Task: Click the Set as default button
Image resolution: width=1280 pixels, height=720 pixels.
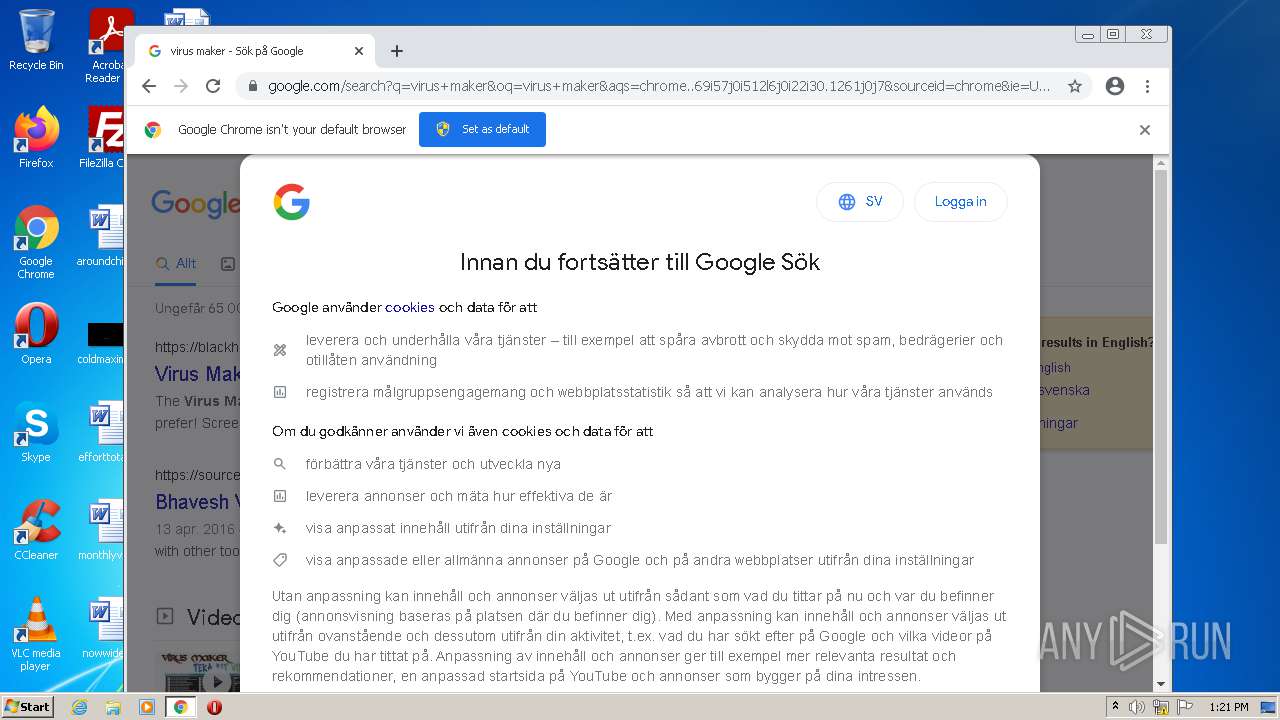Action: click(x=482, y=129)
